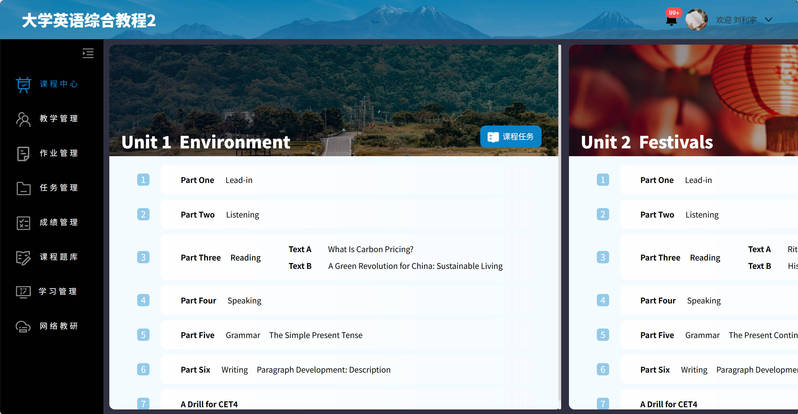Click the 课程任务 button on Unit 1
Viewport: 798px width, 414px height.
(510, 136)
